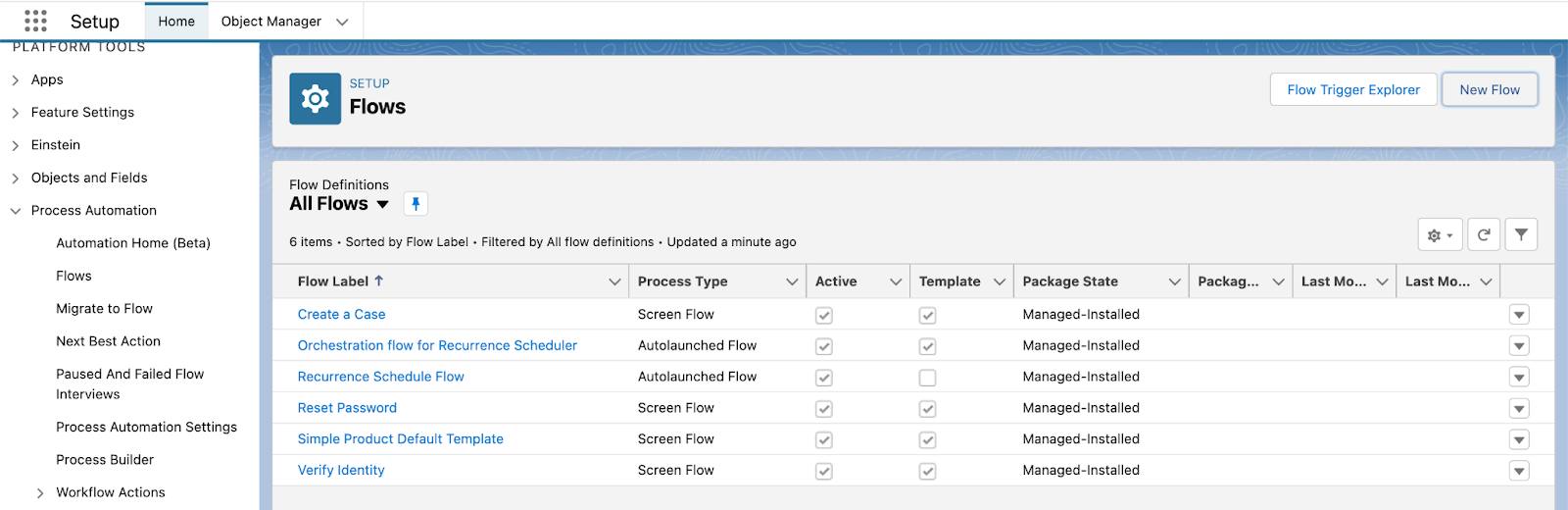Collapse the Process Automation section
The height and width of the screenshot is (510, 1568).
coord(16,211)
